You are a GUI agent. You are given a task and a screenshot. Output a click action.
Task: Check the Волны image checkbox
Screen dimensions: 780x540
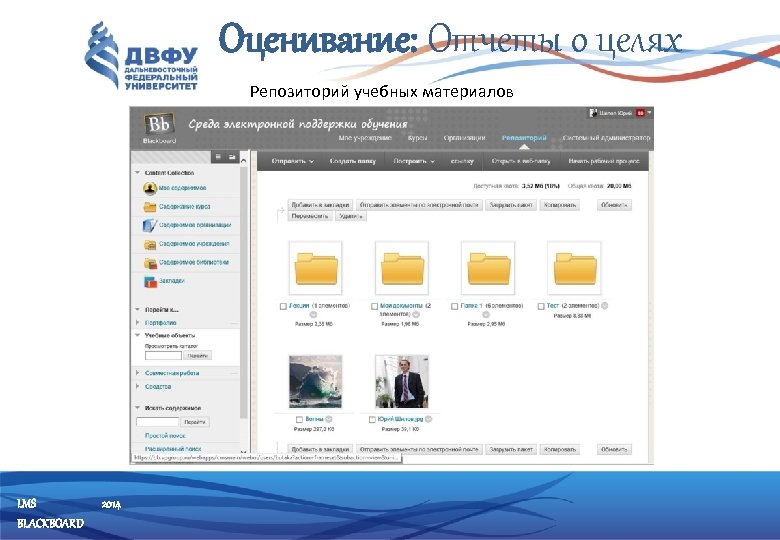pos(299,420)
